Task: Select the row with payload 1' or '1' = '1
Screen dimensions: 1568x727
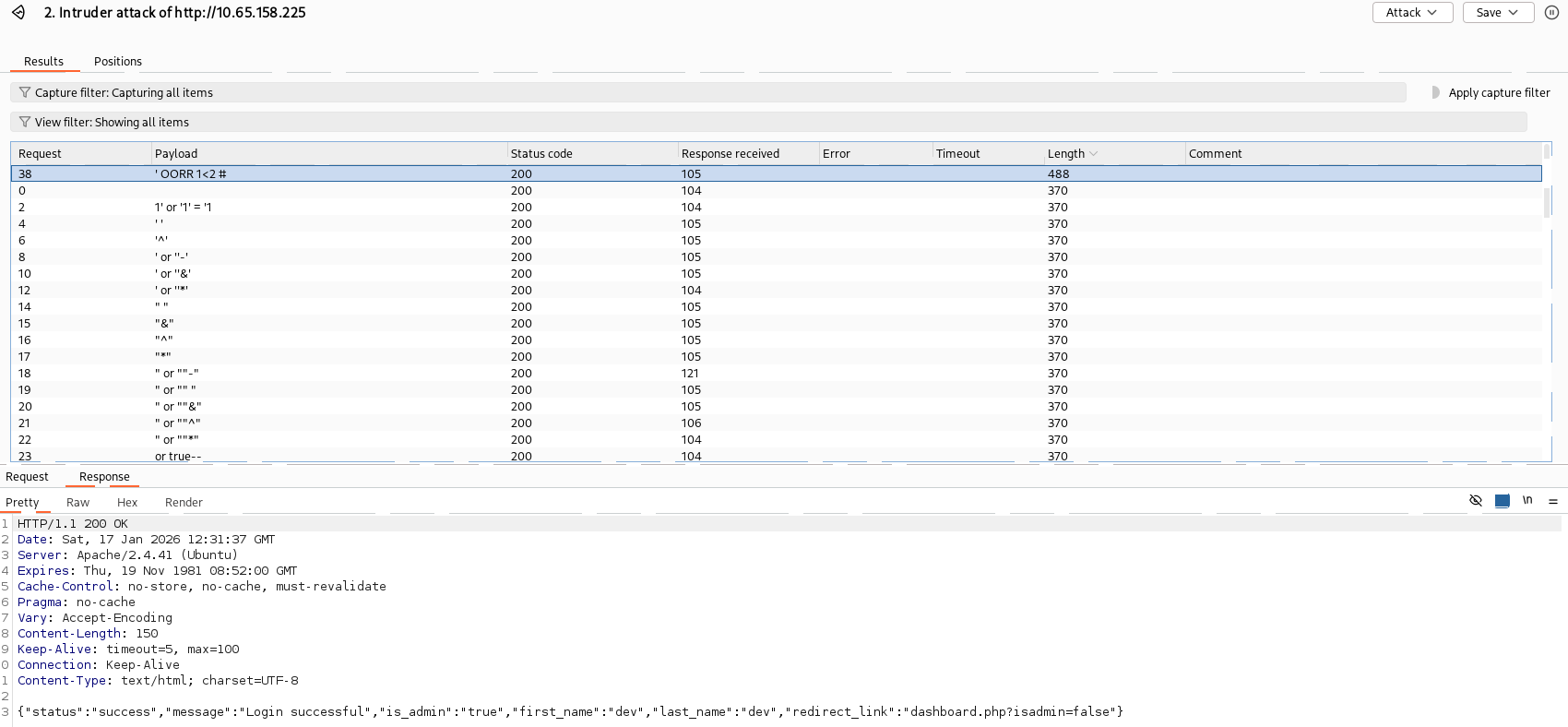Action: click(x=776, y=207)
